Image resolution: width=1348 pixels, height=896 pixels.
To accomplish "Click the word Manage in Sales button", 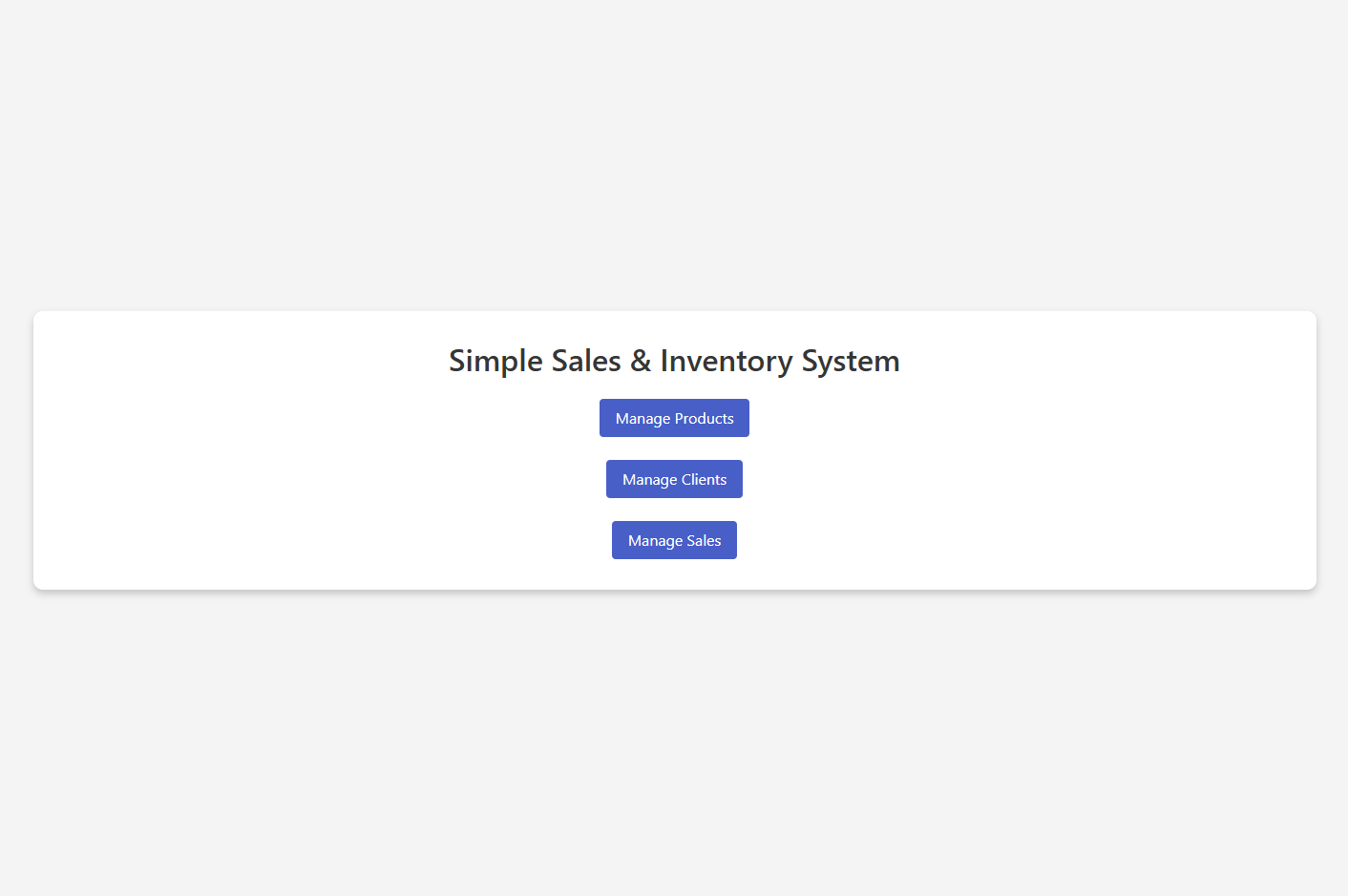I will click(x=655, y=541).
